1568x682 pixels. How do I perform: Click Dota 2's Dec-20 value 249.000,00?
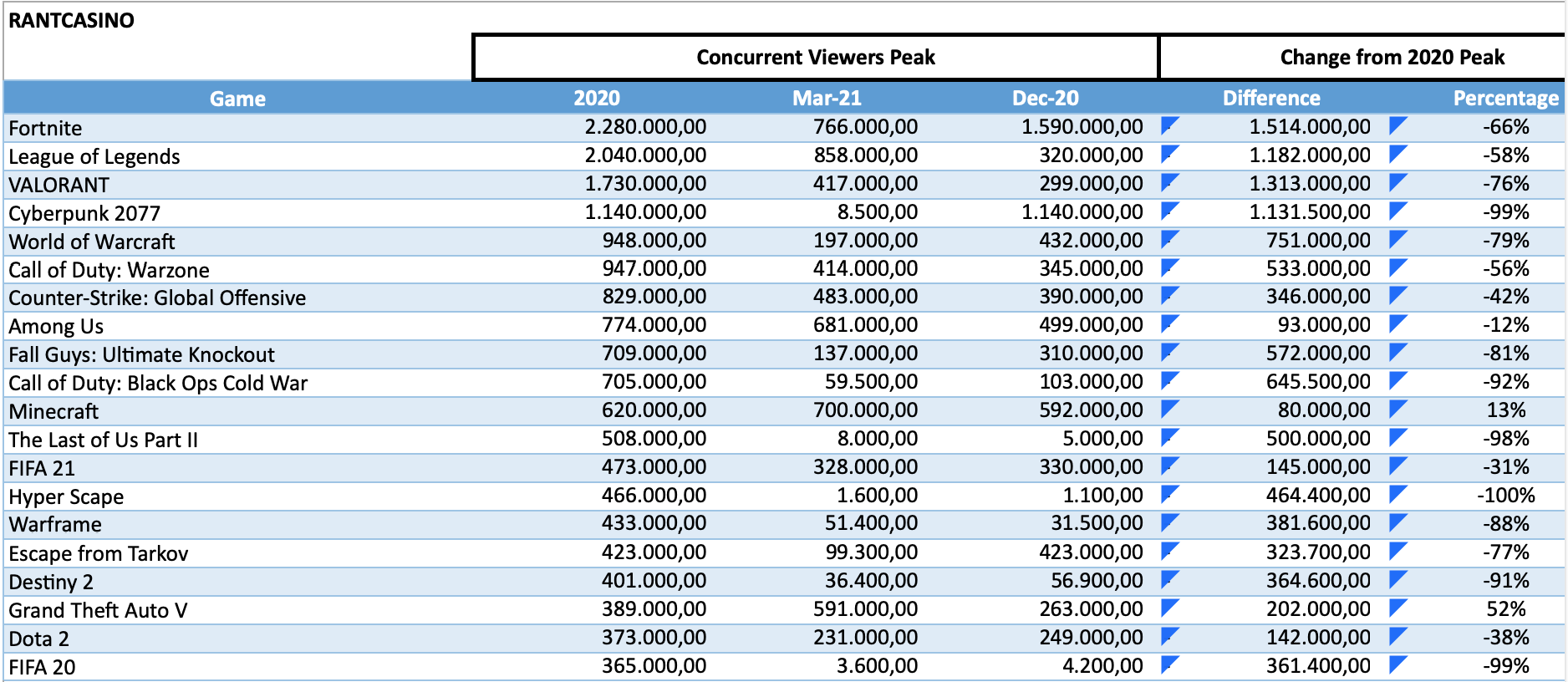pyautogui.click(x=1091, y=638)
